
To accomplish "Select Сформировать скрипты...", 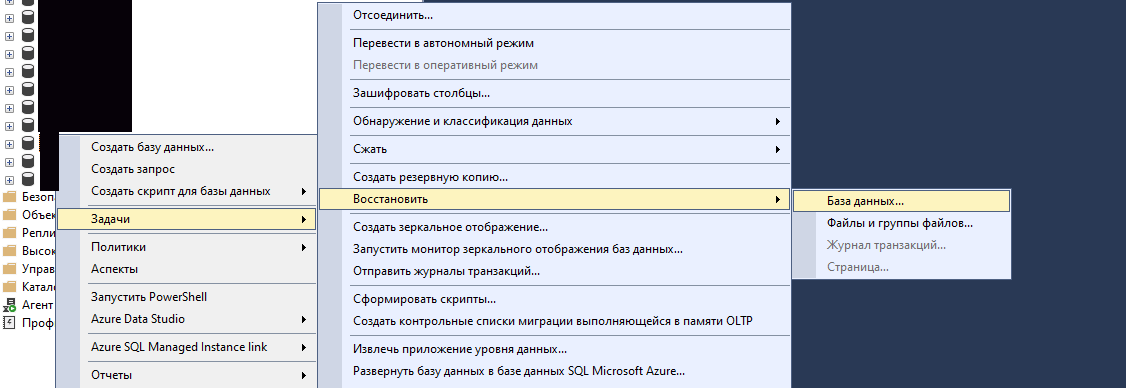I will pyautogui.click(x=554, y=300).
